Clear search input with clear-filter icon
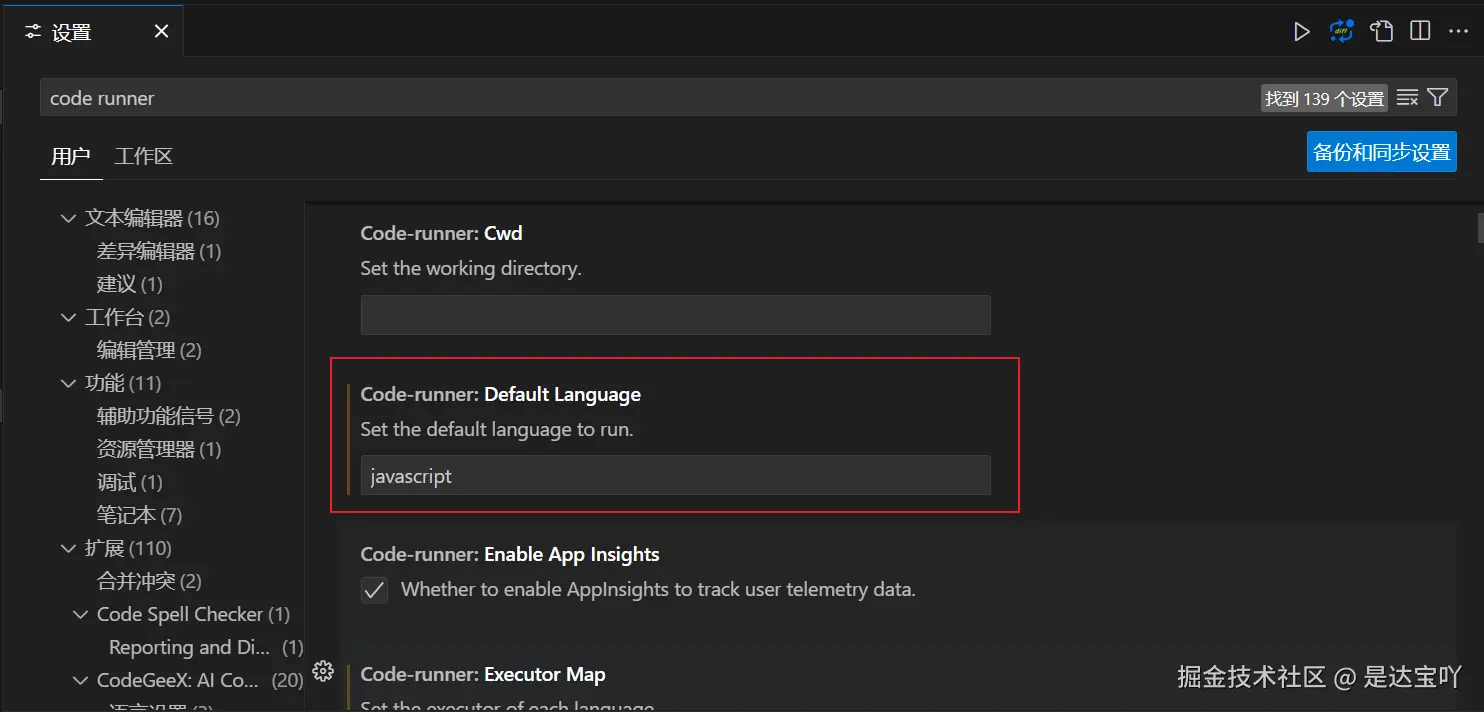Image resolution: width=1484 pixels, height=712 pixels. click(1407, 97)
